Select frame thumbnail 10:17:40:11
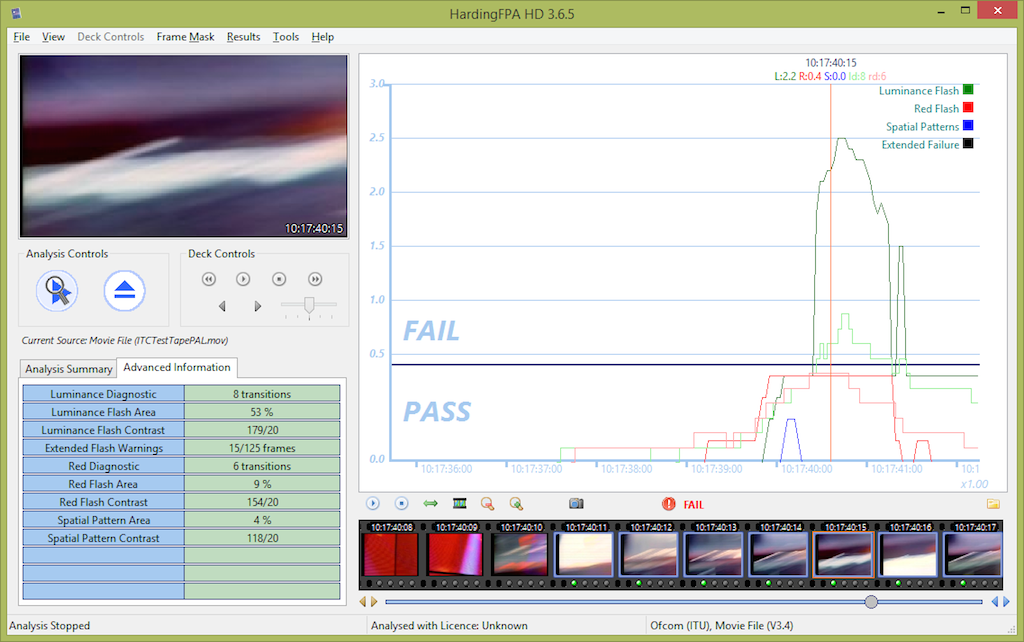This screenshot has width=1024, height=642. click(584, 554)
